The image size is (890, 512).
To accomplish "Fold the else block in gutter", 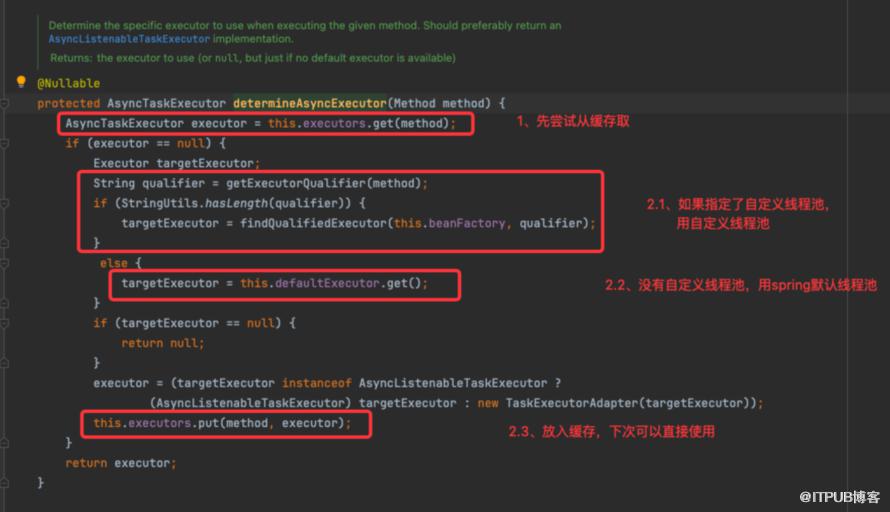I will tap(5, 263).
